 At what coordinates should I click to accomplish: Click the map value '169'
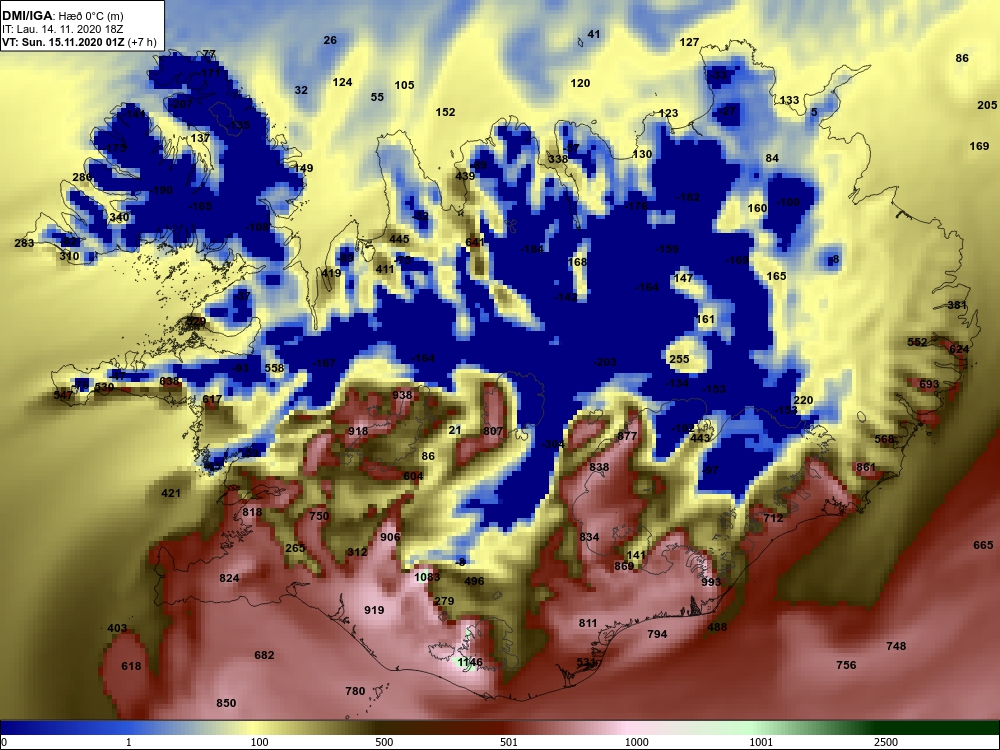(x=979, y=146)
